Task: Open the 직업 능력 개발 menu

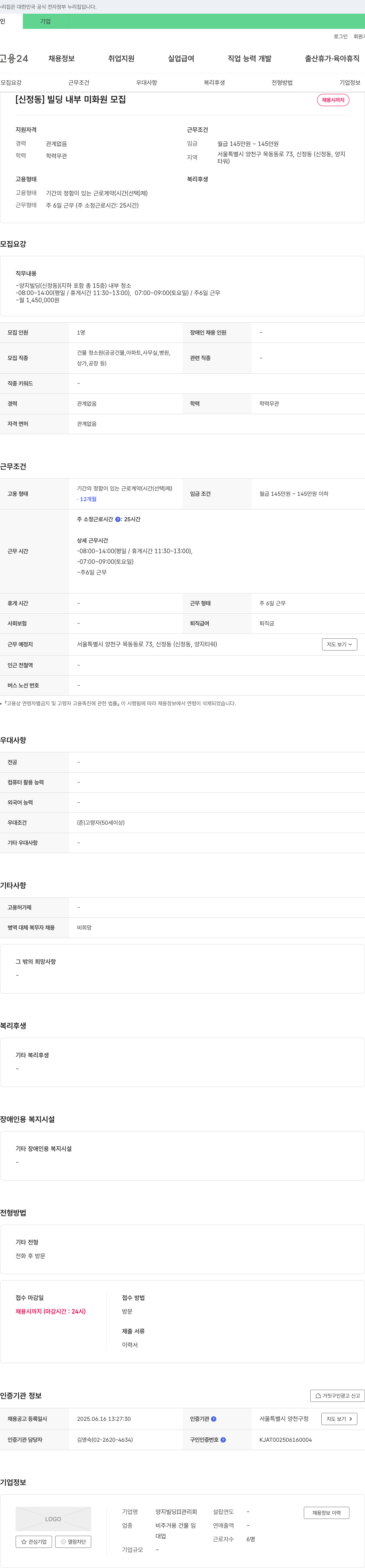Action: (x=249, y=59)
